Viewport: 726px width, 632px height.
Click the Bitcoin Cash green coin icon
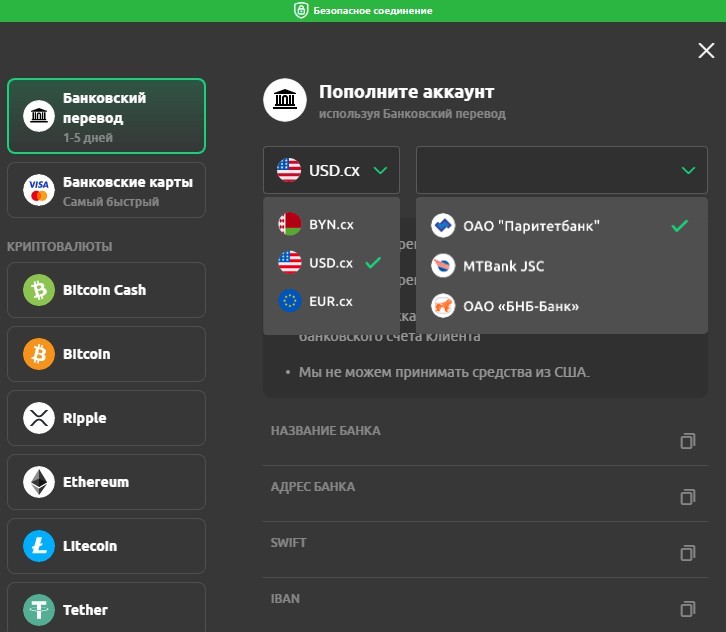39,290
